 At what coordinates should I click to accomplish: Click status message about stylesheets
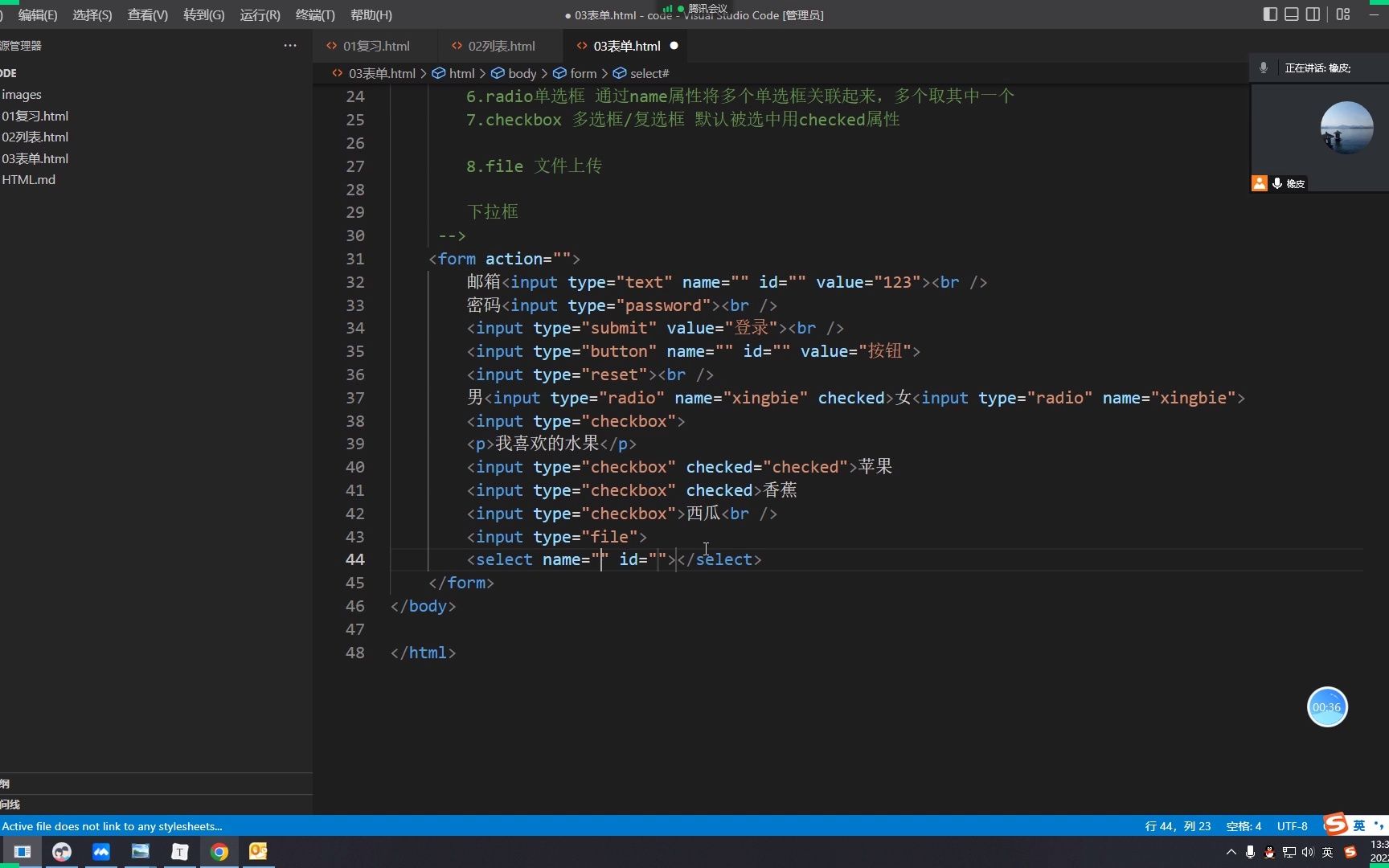[x=112, y=826]
